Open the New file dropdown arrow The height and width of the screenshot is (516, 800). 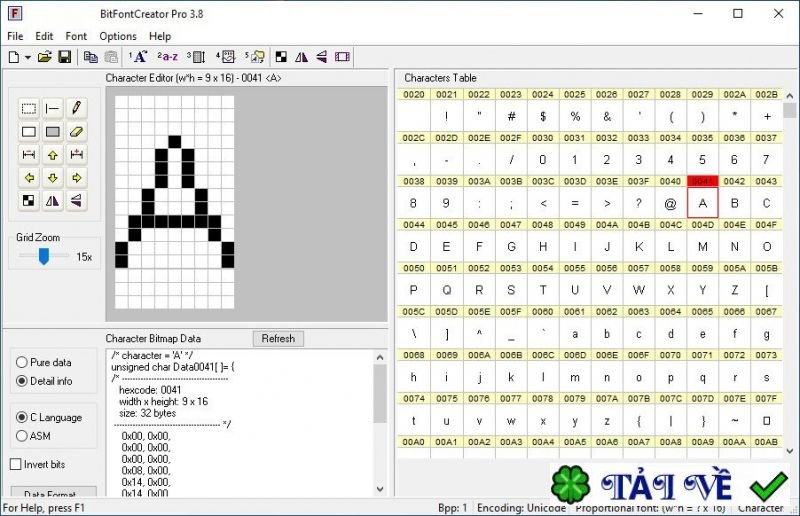click(x=28, y=57)
